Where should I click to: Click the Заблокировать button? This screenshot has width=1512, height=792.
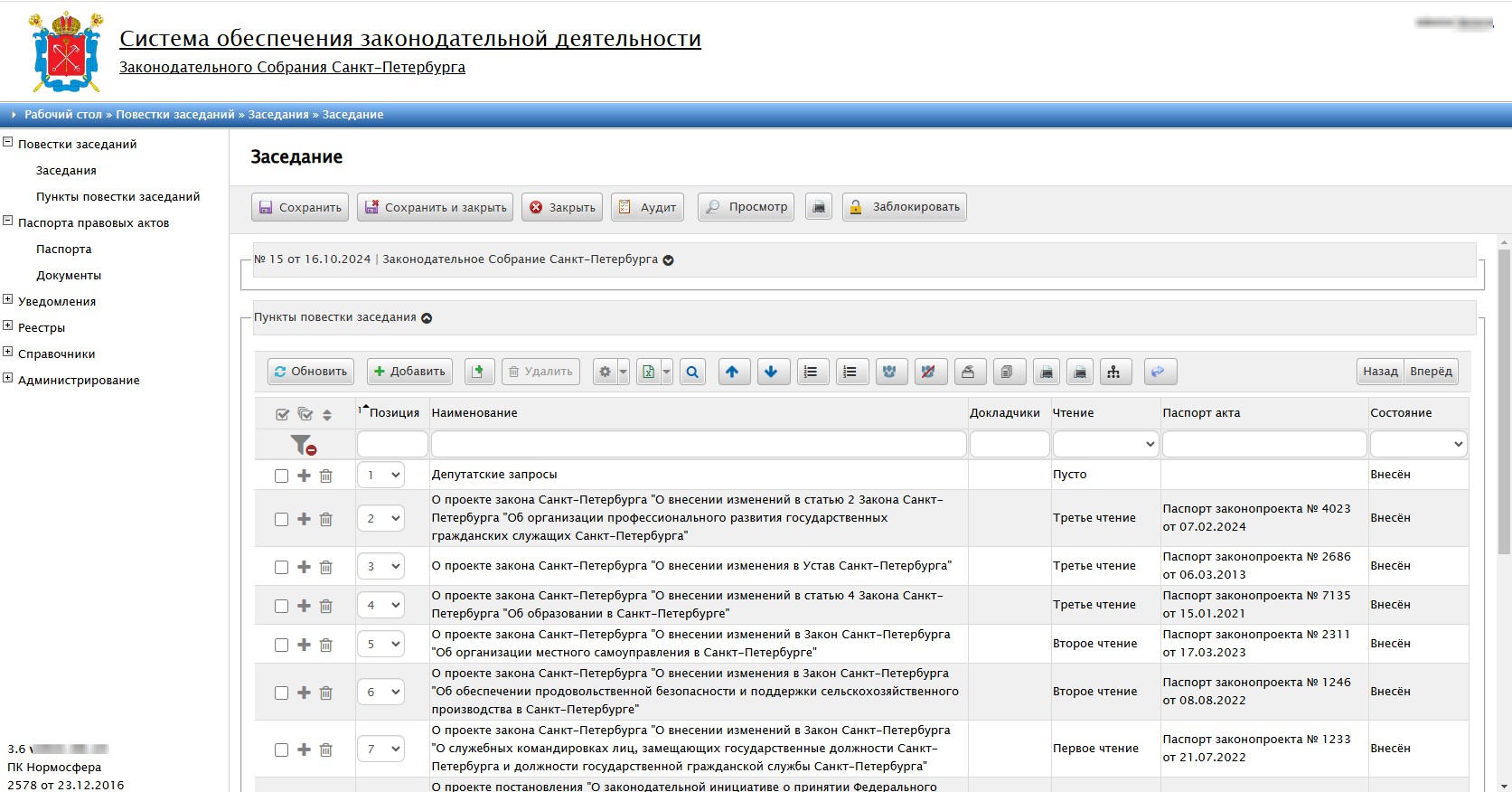click(904, 207)
